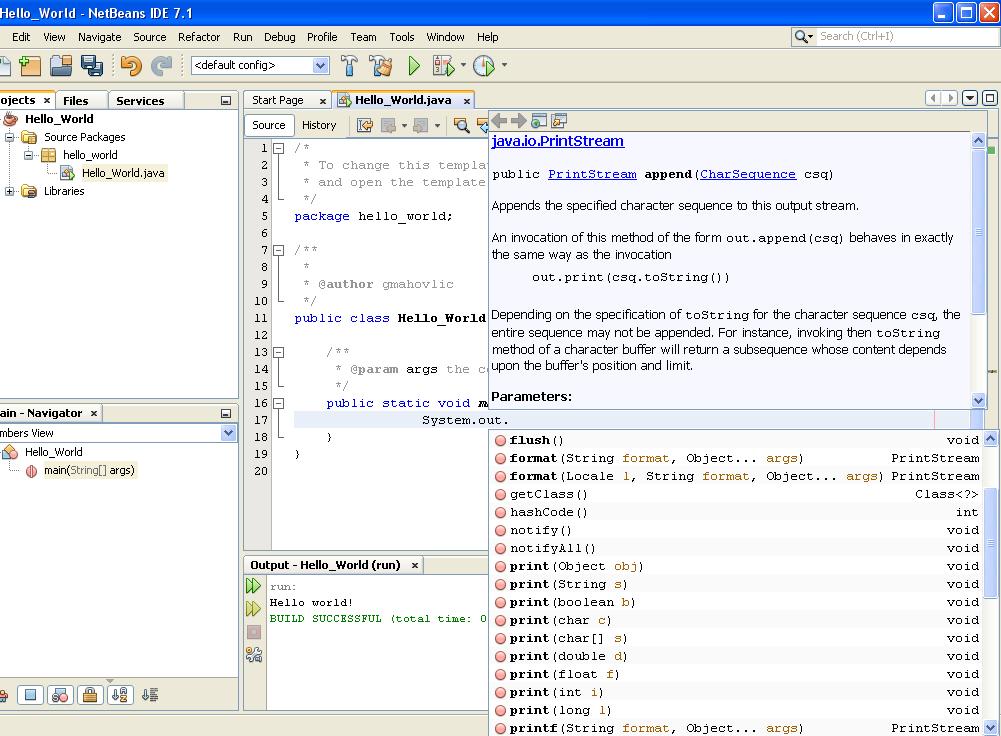Viewport: 1001px width, 736px height.
Task: Click the New Project icon
Action: (31, 66)
